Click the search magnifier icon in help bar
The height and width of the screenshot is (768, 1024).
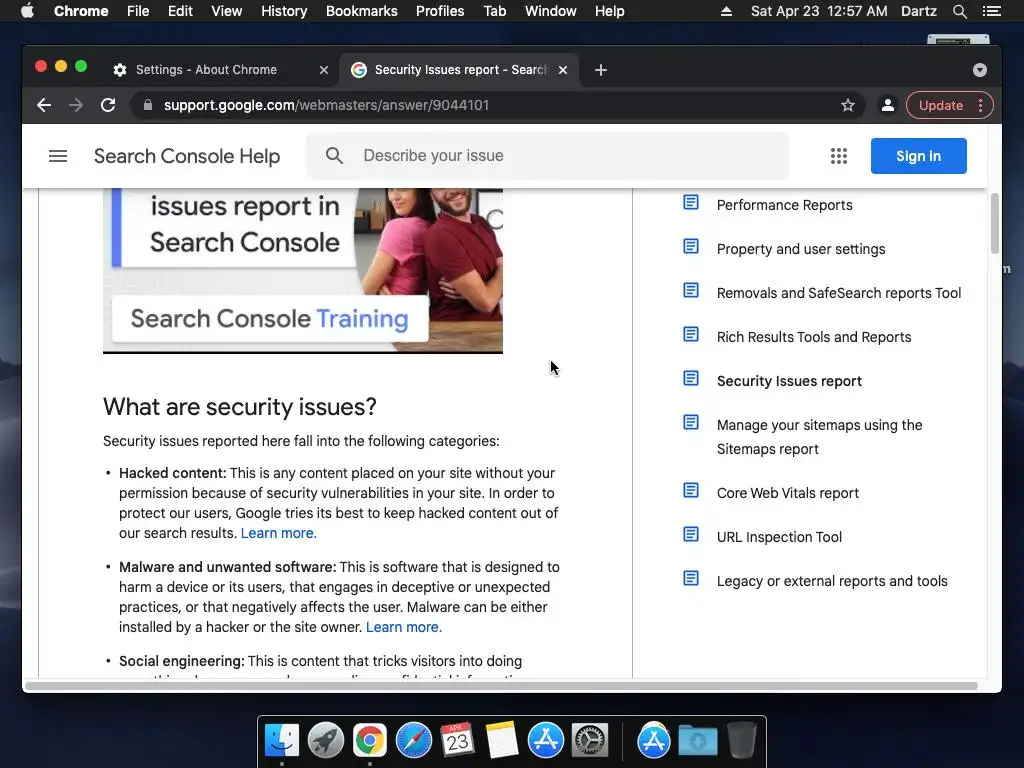[x=334, y=155]
